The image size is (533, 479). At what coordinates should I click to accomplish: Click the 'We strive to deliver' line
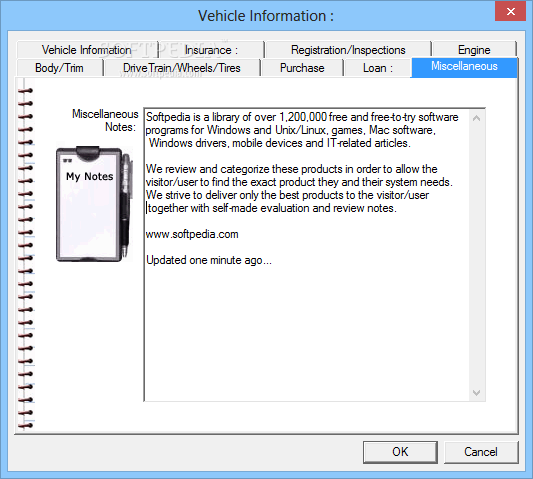[287, 195]
